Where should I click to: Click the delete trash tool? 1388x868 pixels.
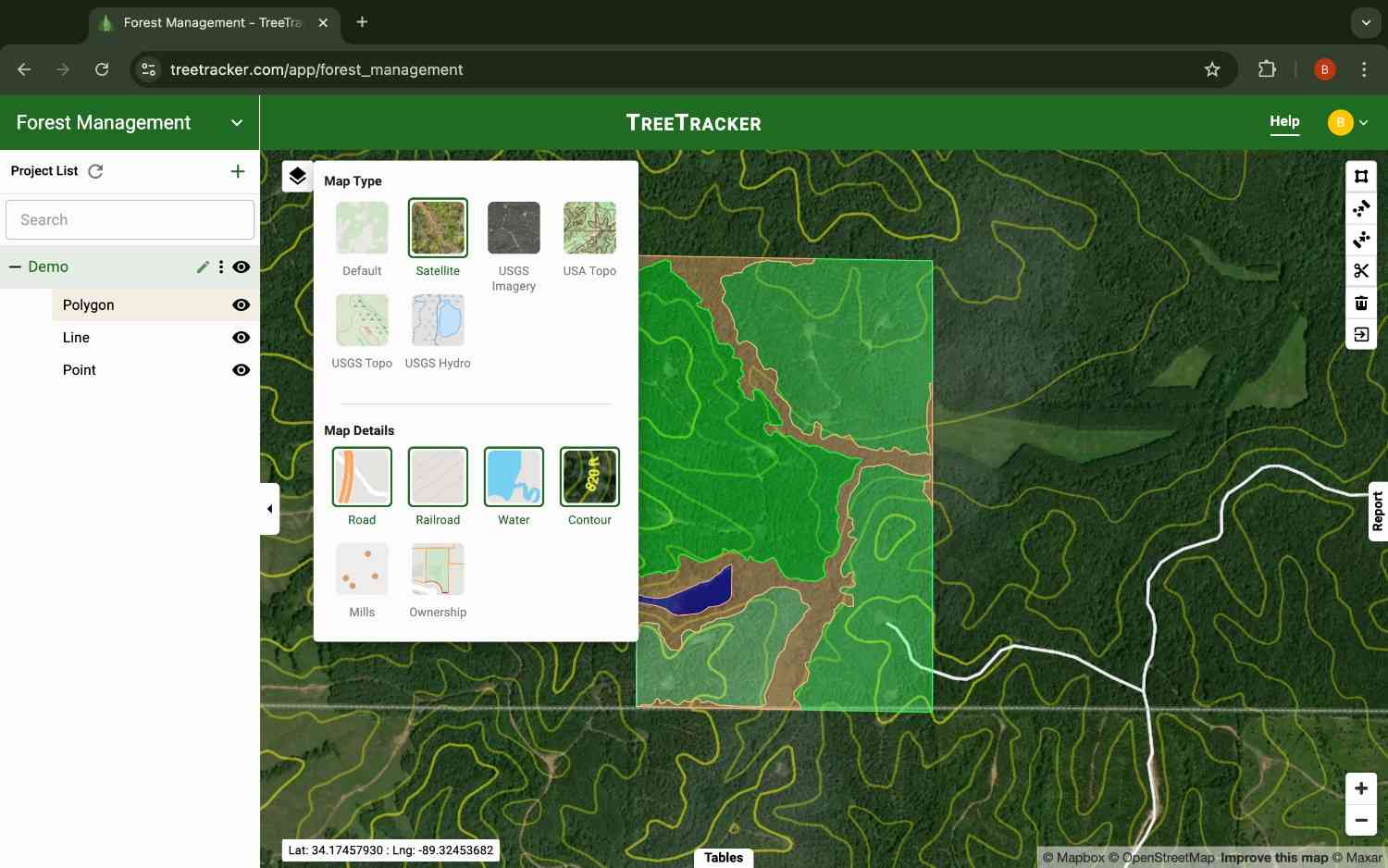[x=1360, y=302]
